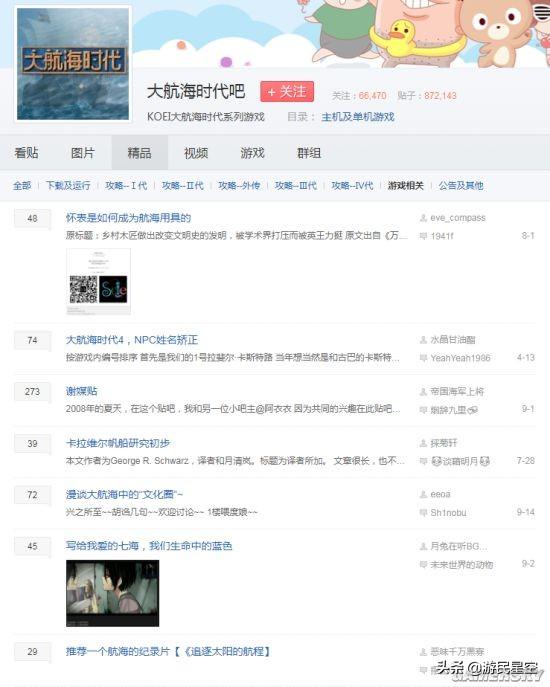Screen dimensions: 550x687
Task: Click reply count 273 on 谢媒贴
Action: [x=32, y=392]
